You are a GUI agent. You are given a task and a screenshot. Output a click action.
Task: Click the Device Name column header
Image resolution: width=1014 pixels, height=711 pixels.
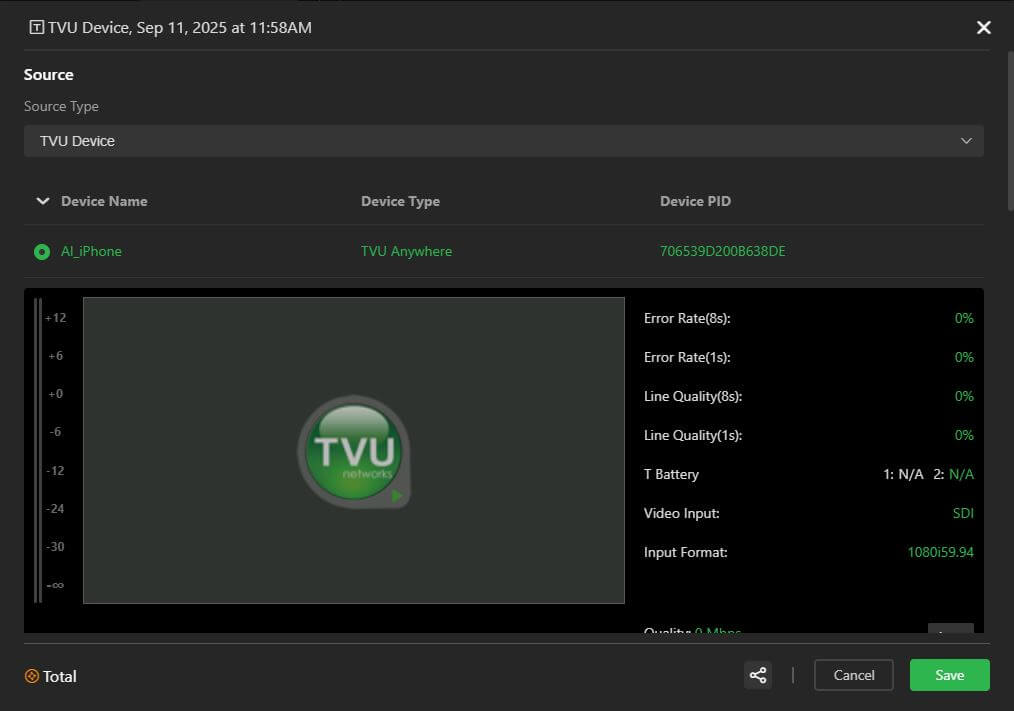pyautogui.click(x=104, y=201)
